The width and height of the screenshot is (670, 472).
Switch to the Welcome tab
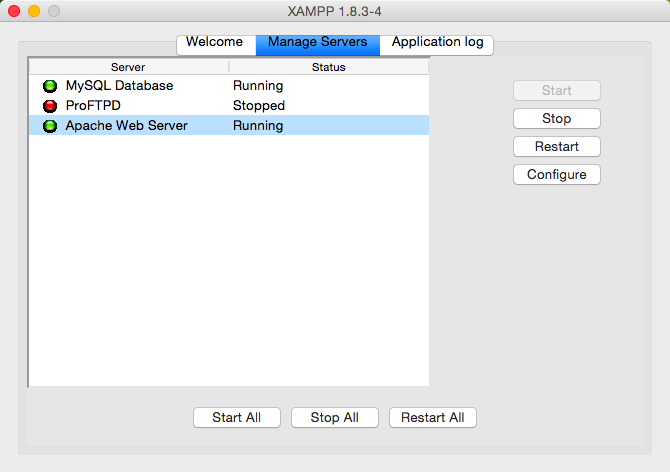tap(216, 43)
